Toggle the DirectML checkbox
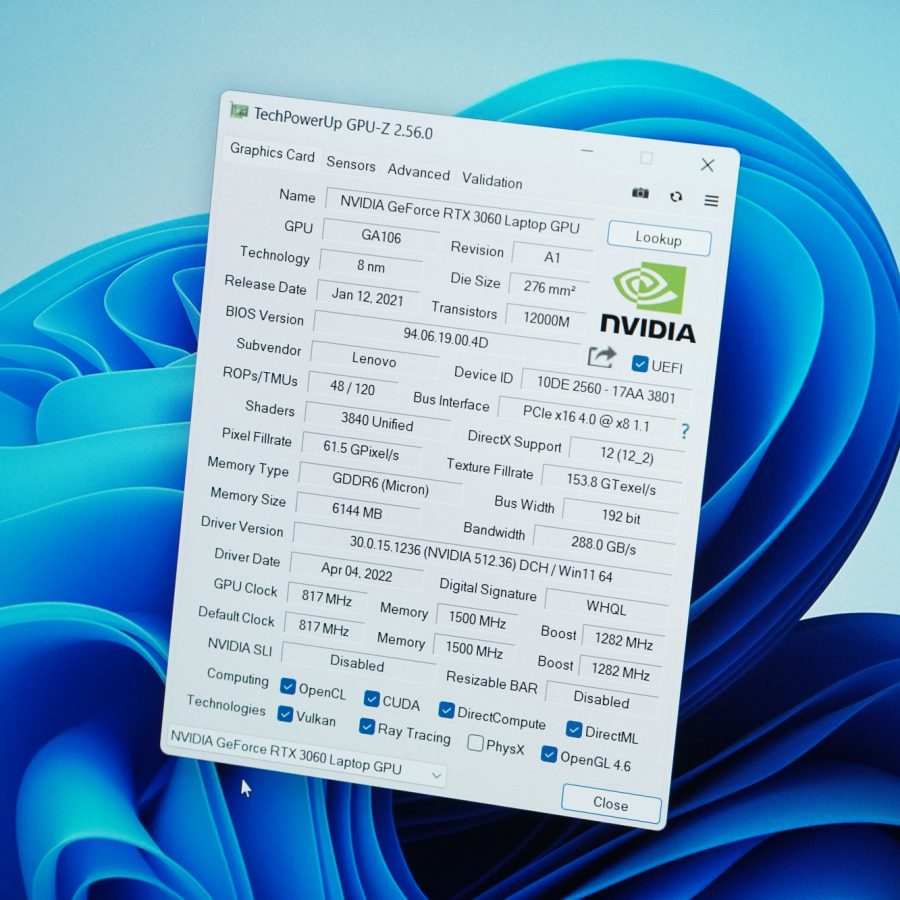900x900 pixels. coord(573,729)
